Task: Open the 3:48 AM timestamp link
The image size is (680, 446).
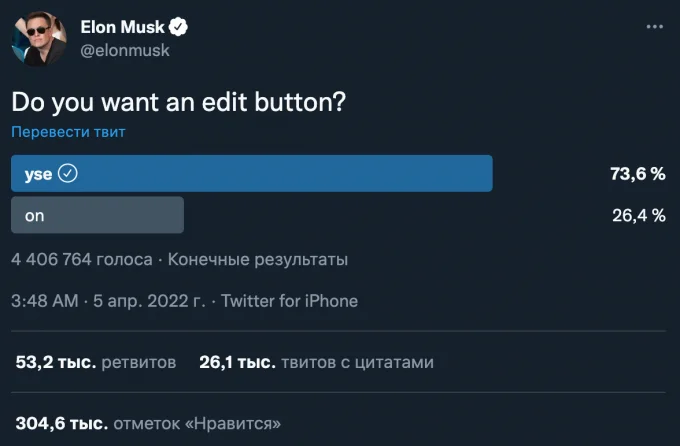Action: point(45,301)
